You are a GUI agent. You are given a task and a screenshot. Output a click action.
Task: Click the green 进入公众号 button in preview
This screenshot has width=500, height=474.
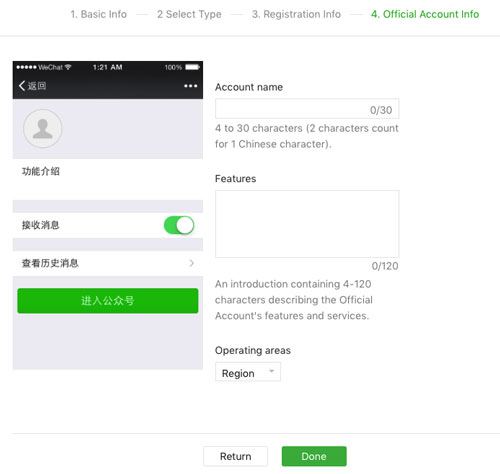[108, 301]
